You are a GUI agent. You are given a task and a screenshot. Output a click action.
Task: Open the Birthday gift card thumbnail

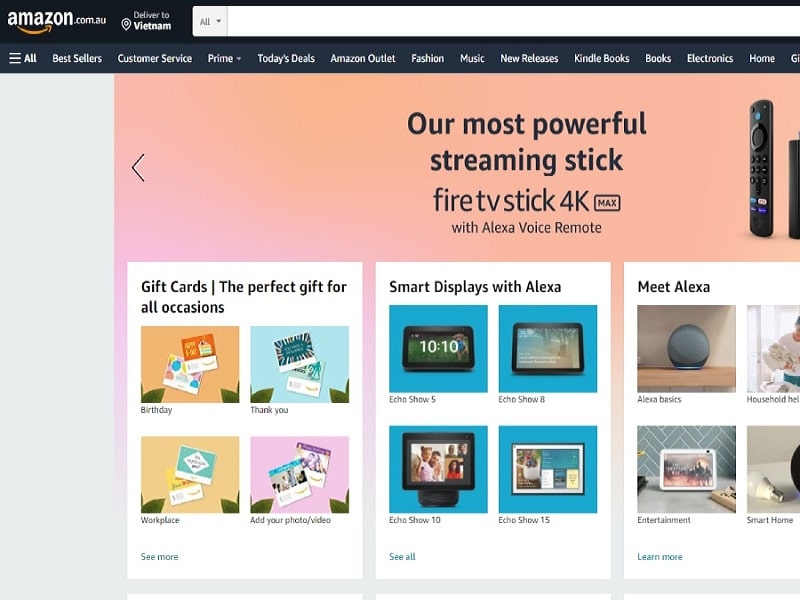tap(190, 364)
